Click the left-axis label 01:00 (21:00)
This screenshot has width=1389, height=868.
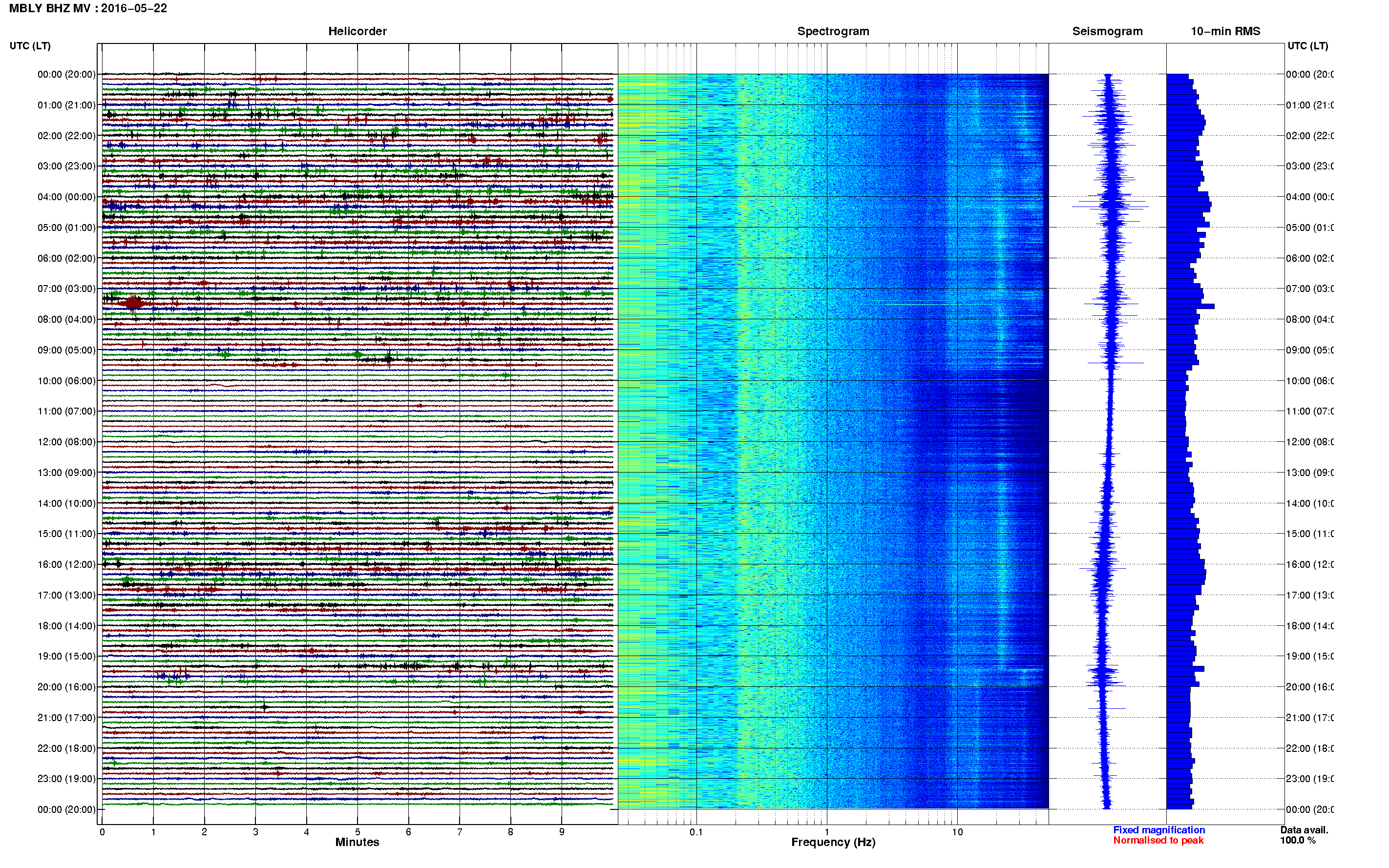66,105
